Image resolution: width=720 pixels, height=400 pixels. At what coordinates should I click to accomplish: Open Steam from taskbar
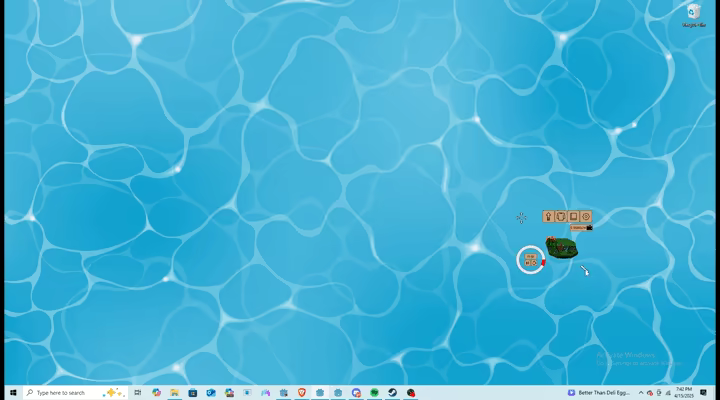click(393, 393)
